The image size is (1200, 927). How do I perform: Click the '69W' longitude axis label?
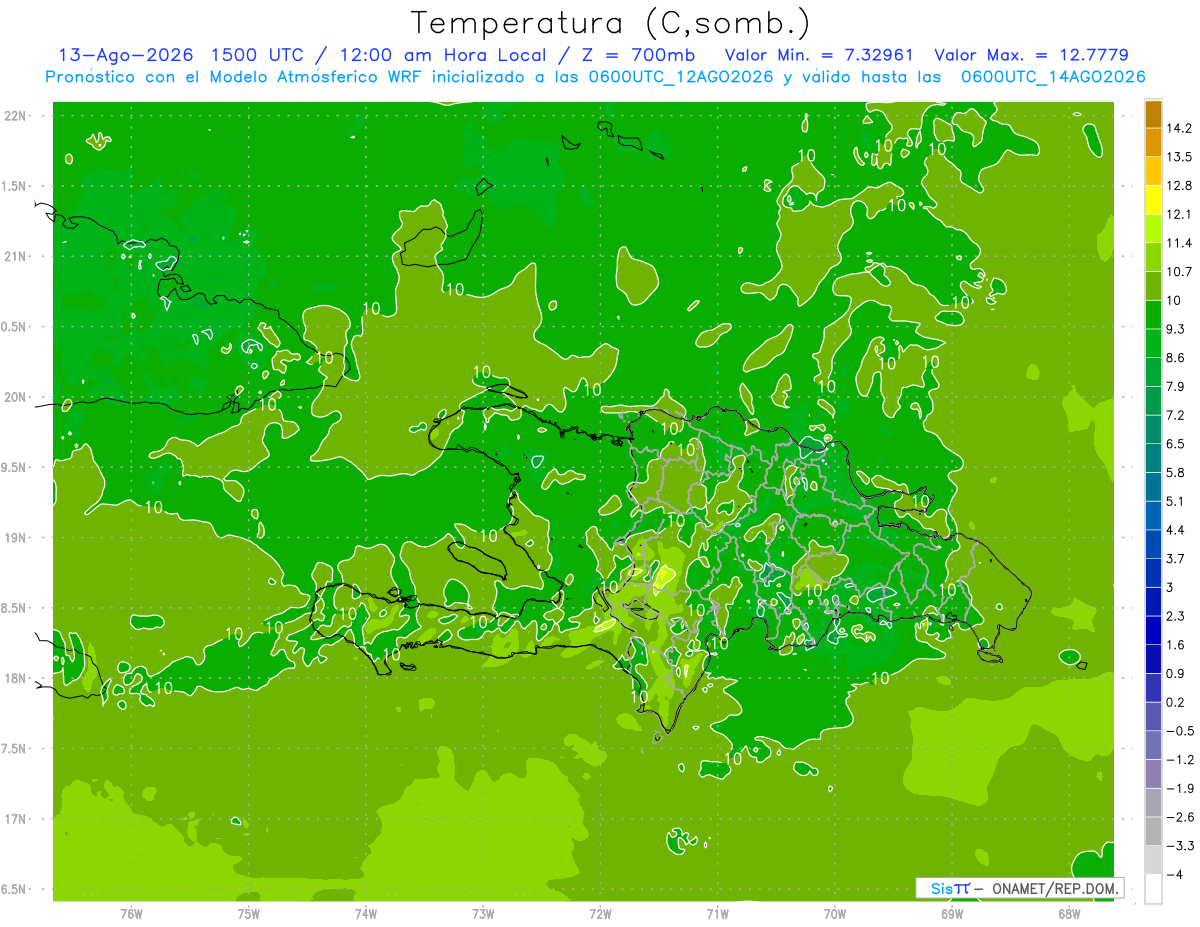952,914
